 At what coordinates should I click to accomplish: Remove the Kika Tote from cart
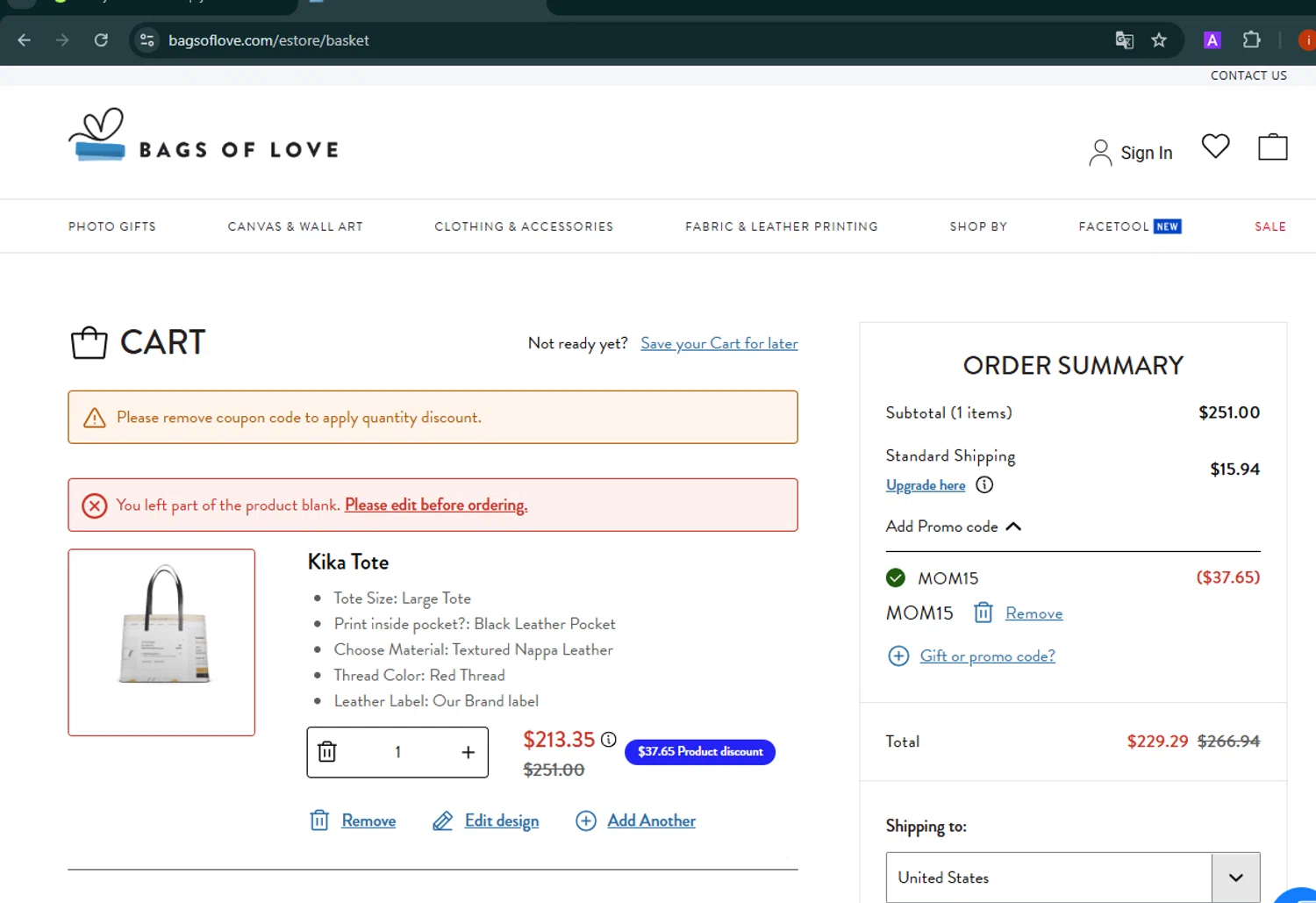coord(368,821)
